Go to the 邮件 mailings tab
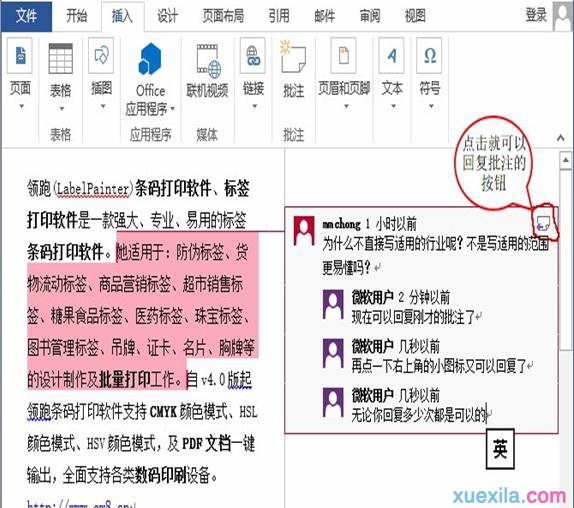 click(325, 16)
